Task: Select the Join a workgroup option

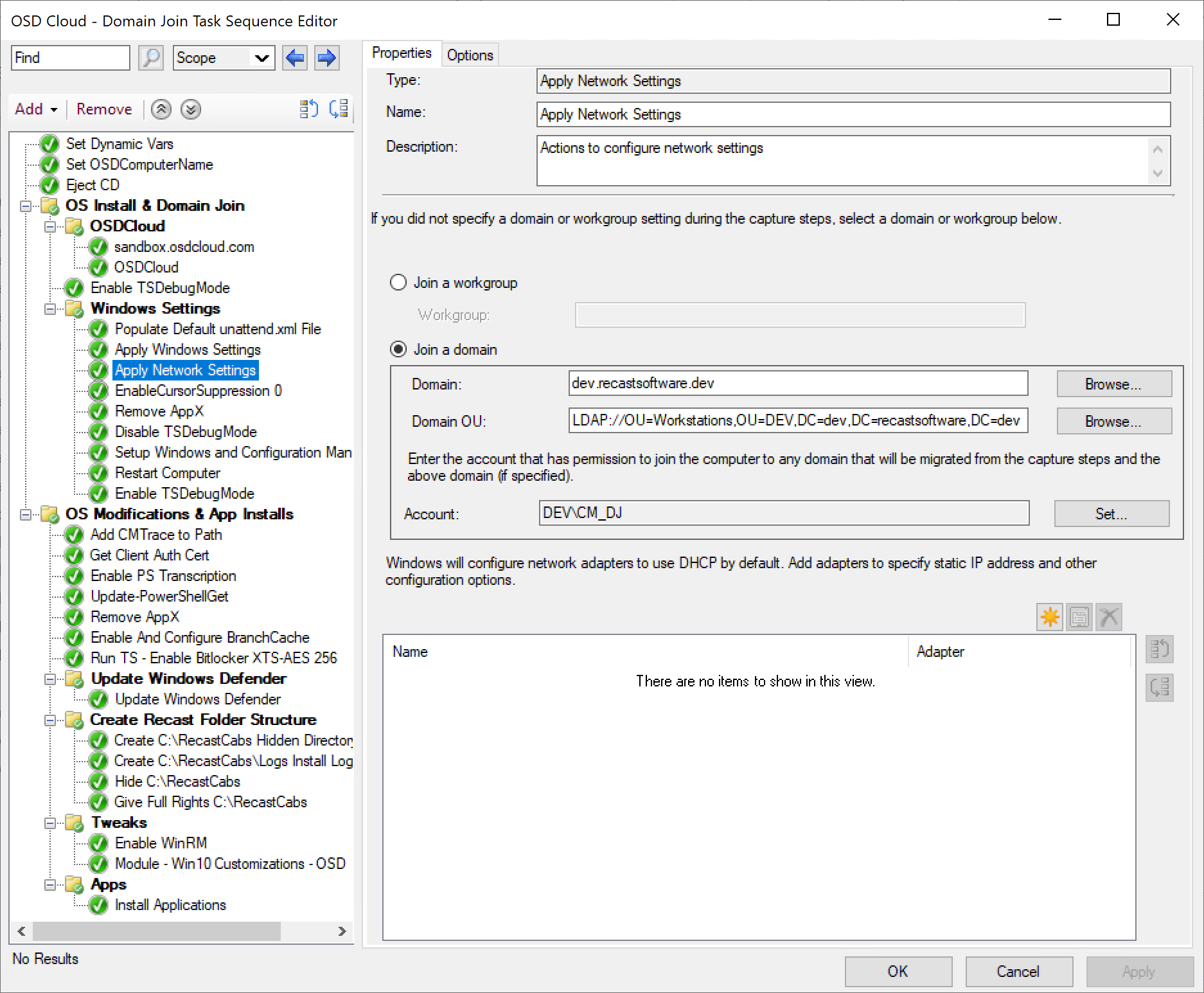Action: point(398,283)
